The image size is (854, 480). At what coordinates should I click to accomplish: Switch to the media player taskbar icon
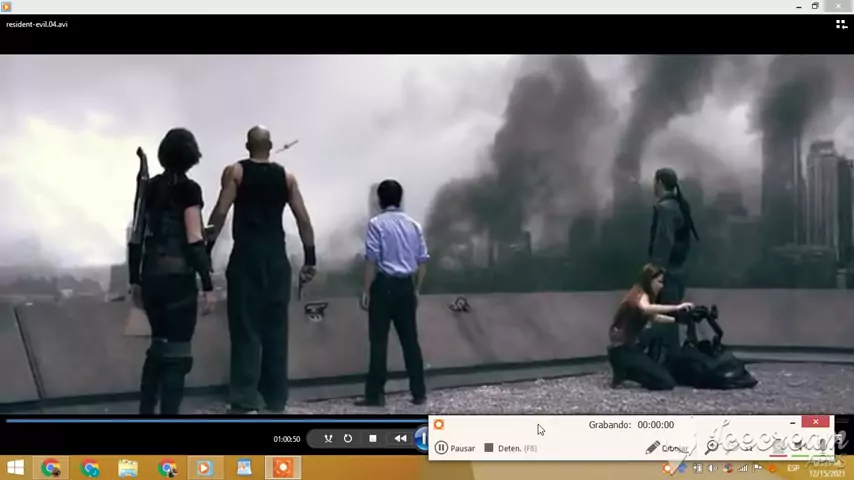[x=205, y=468]
